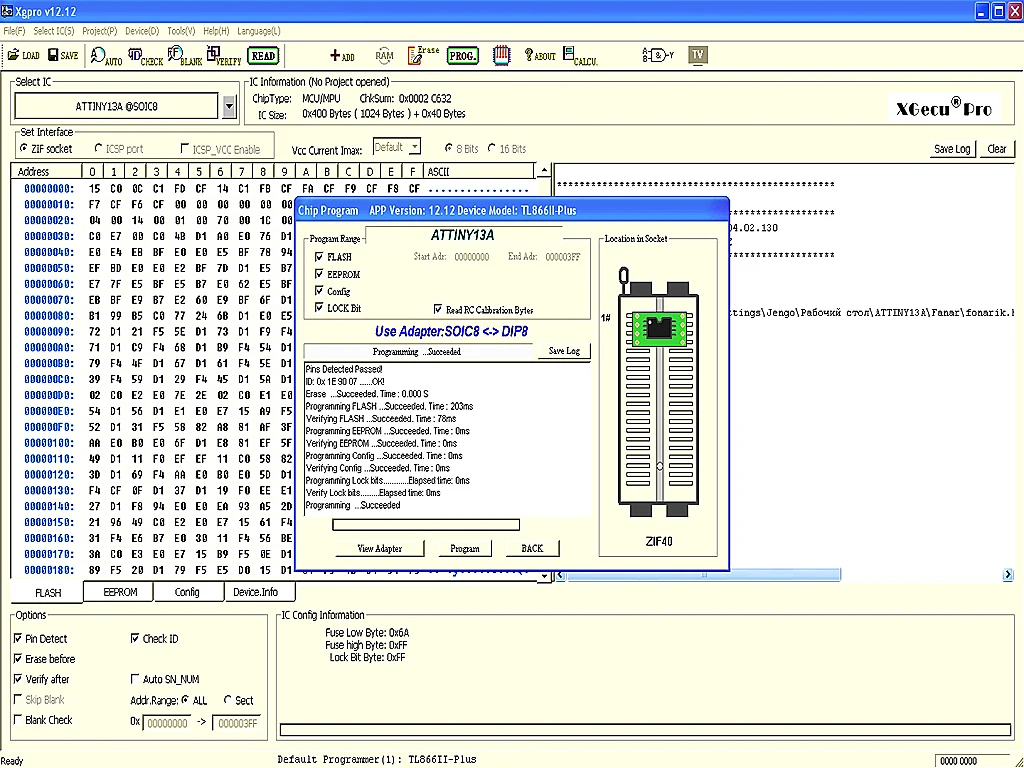
Task: Uncheck EEPROM in Program Range
Action: click(319, 274)
